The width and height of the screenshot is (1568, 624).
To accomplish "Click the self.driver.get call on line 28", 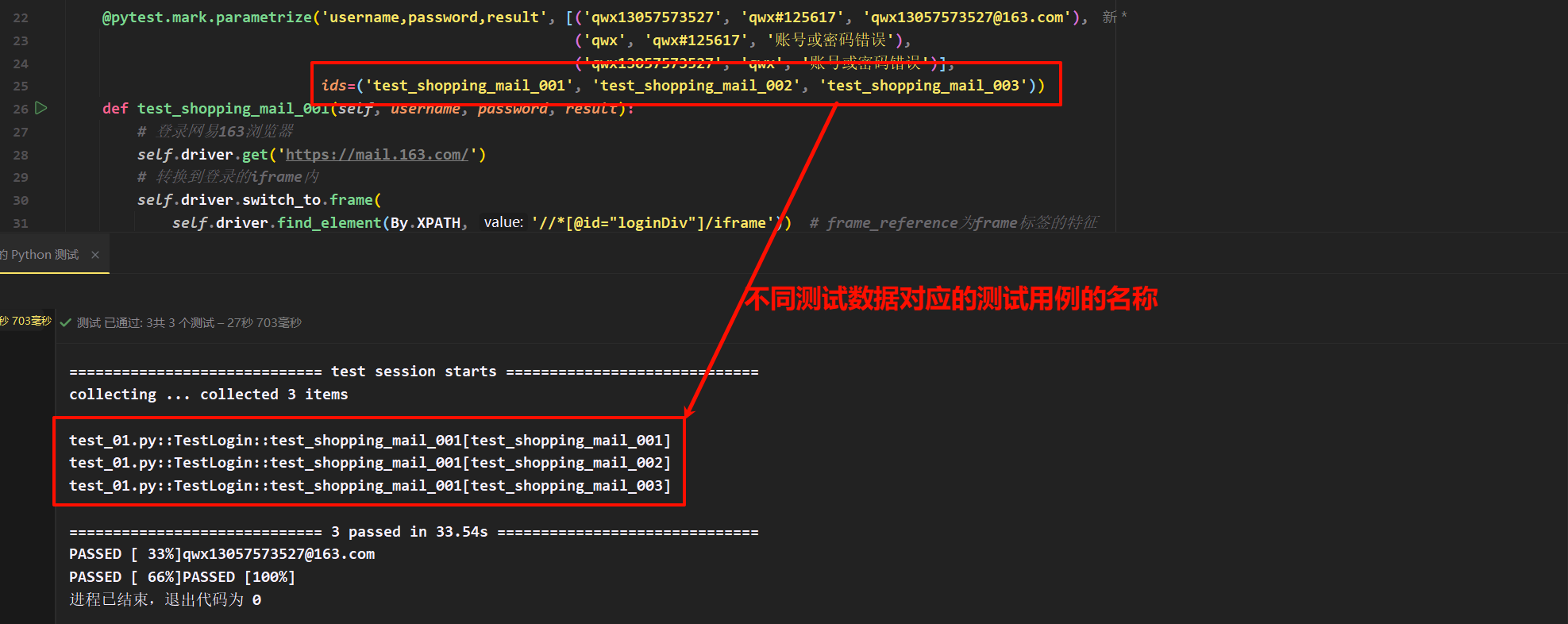I will tap(311, 155).
